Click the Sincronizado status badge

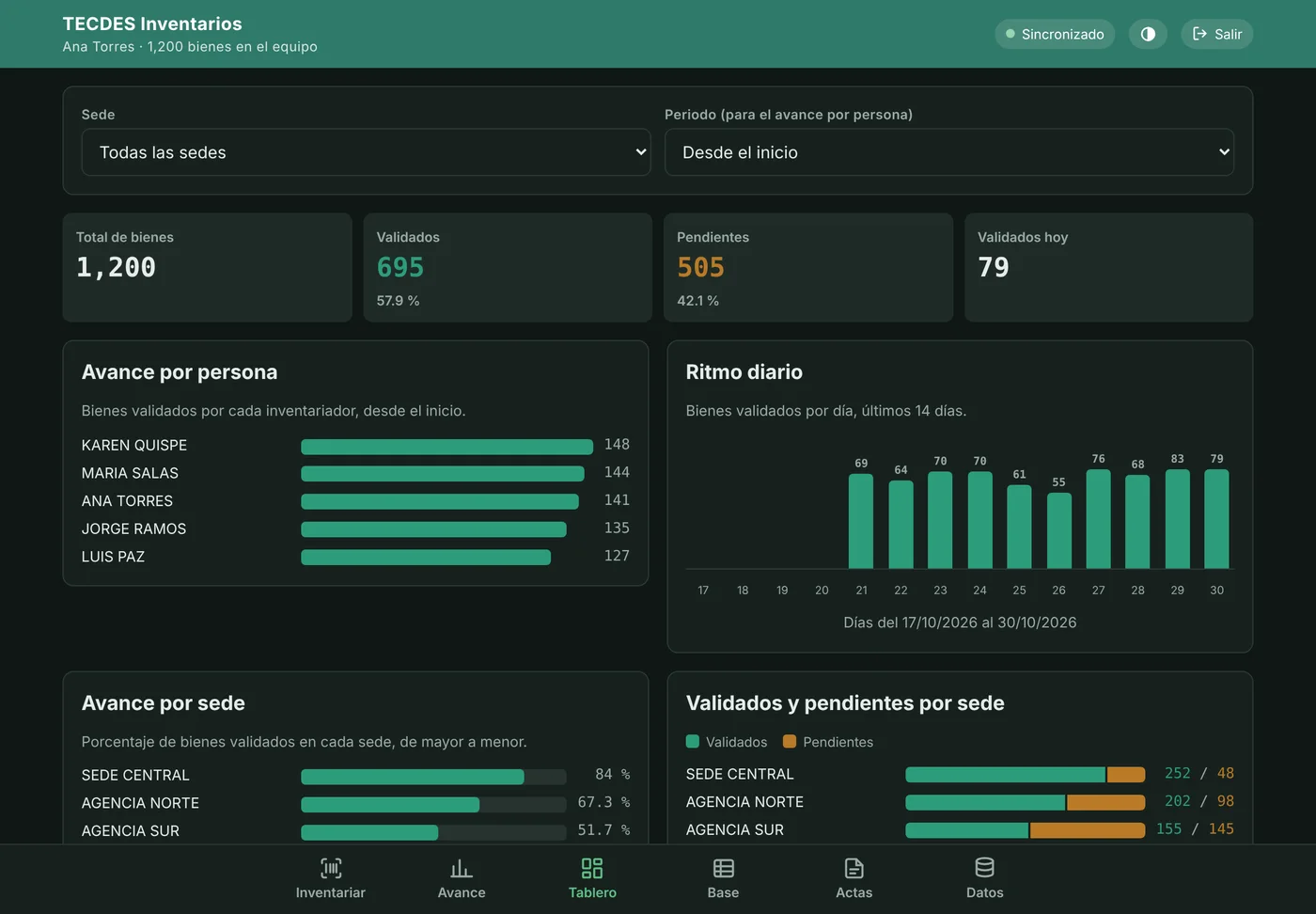click(x=1055, y=34)
